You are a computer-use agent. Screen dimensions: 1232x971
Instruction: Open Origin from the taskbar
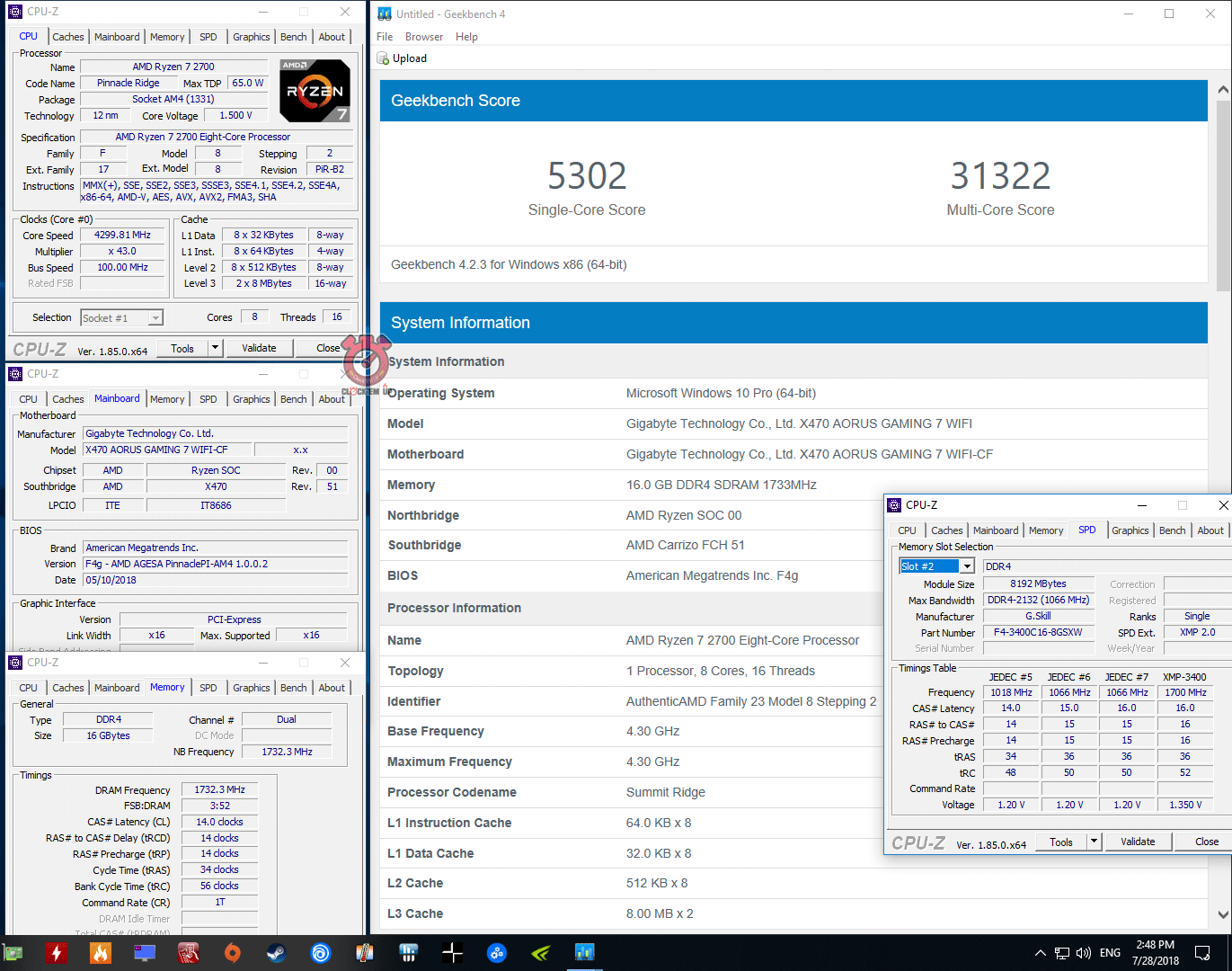(x=232, y=953)
